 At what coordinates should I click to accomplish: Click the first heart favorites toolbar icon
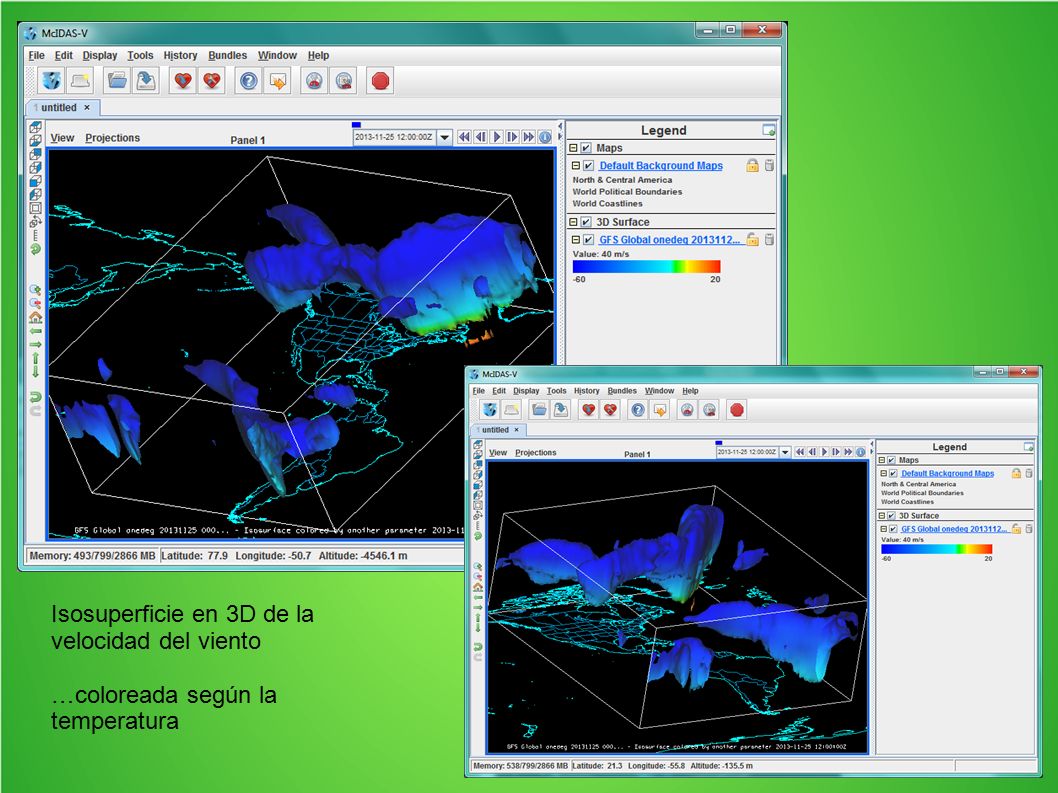[x=183, y=82]
